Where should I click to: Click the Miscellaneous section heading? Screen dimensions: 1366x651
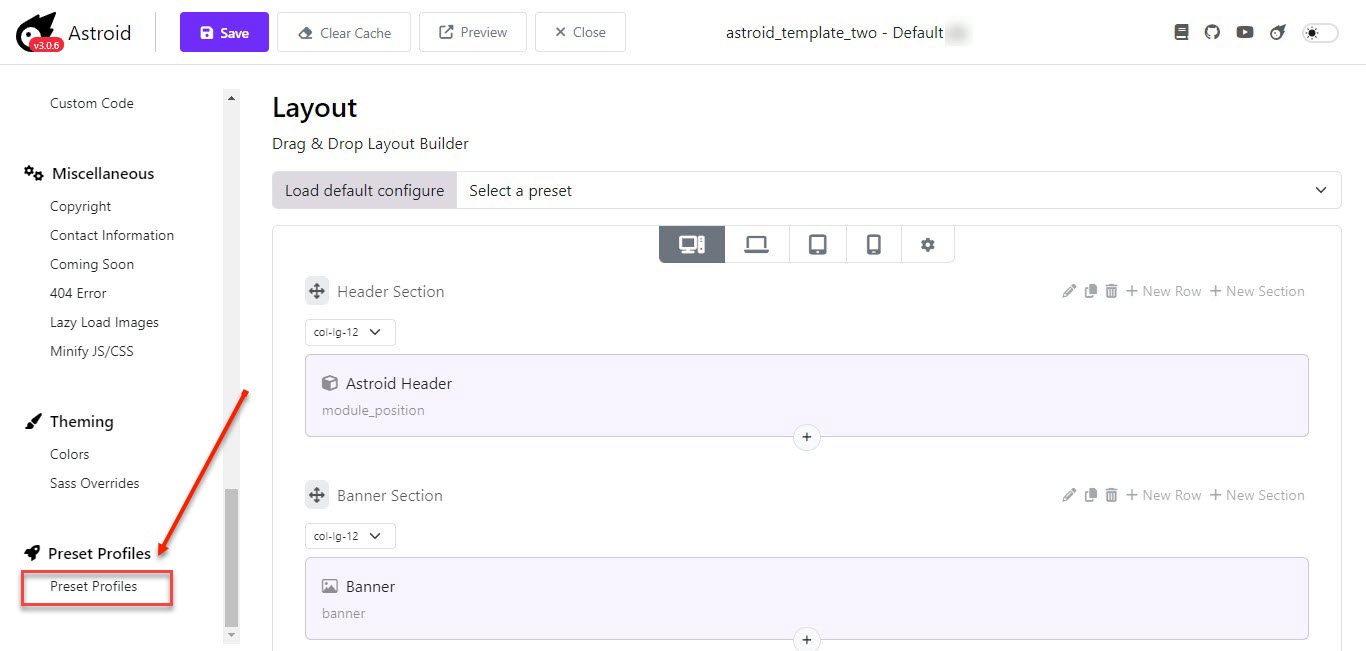(x=89, y=173)
